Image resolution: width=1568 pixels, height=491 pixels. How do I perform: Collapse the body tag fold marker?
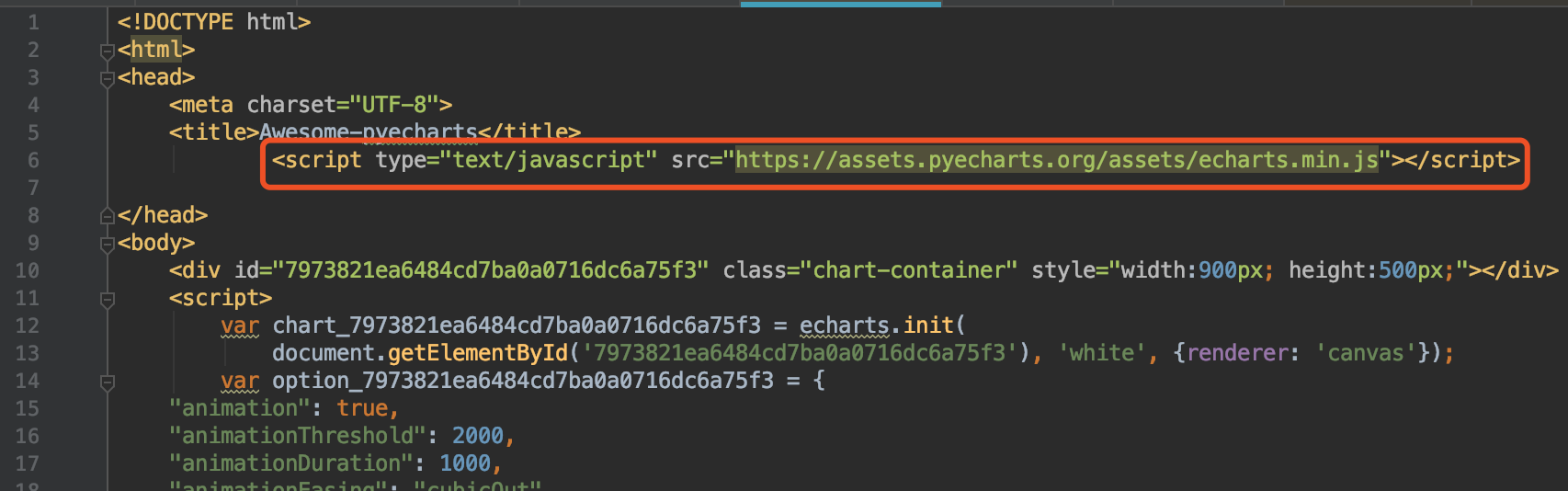[x=108, y=245]
